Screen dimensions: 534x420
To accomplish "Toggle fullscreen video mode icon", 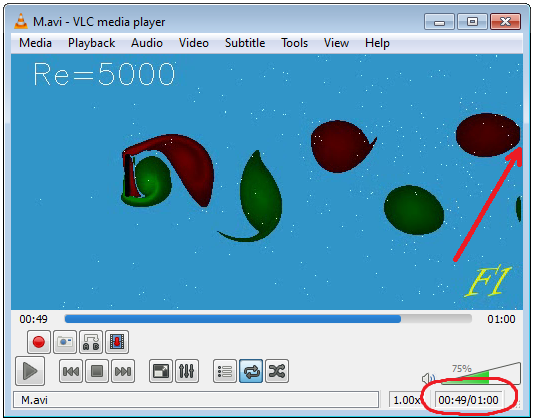I will coord(161,371).
